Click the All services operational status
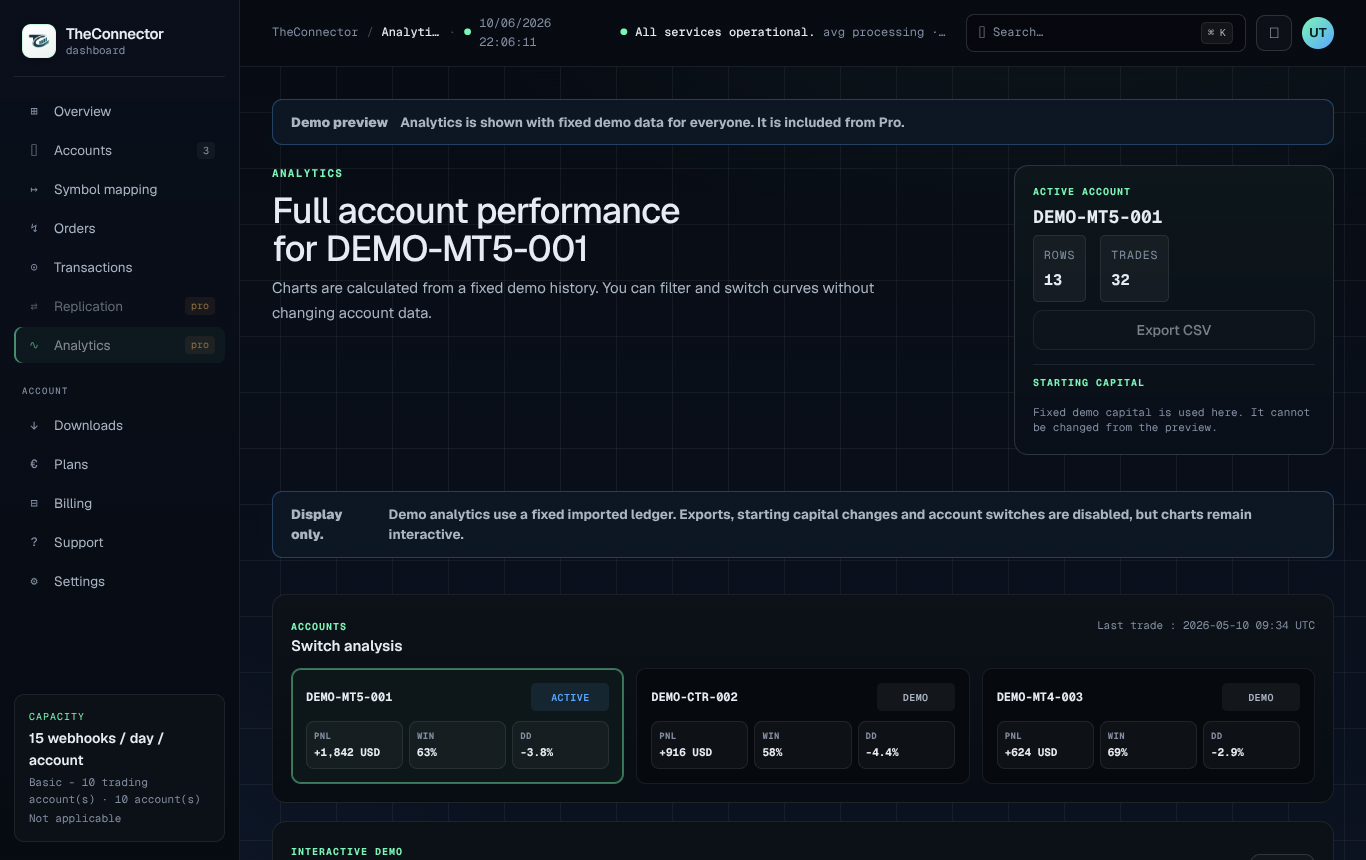1366x860 pixels. [725, 32]
